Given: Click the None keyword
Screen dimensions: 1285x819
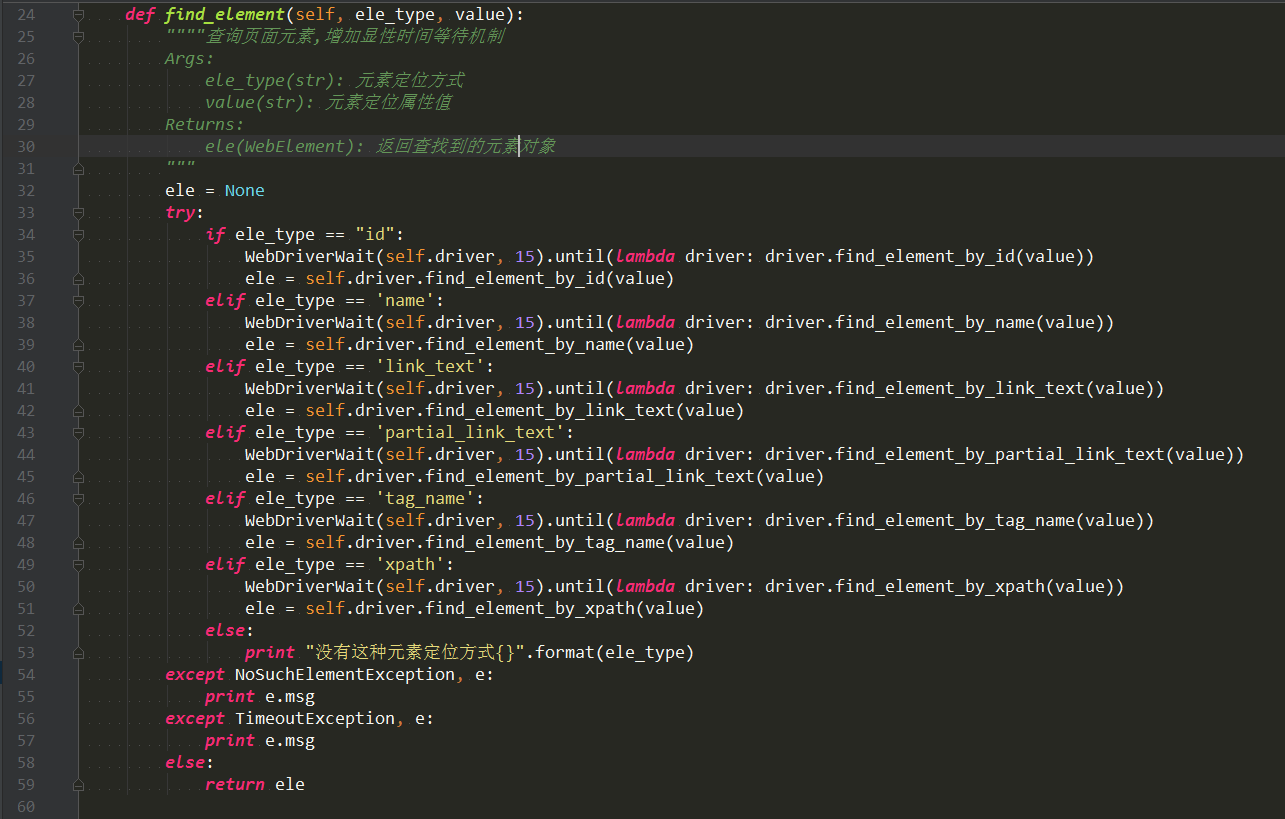Looking at the screenshot, I should tap(245, 191).
